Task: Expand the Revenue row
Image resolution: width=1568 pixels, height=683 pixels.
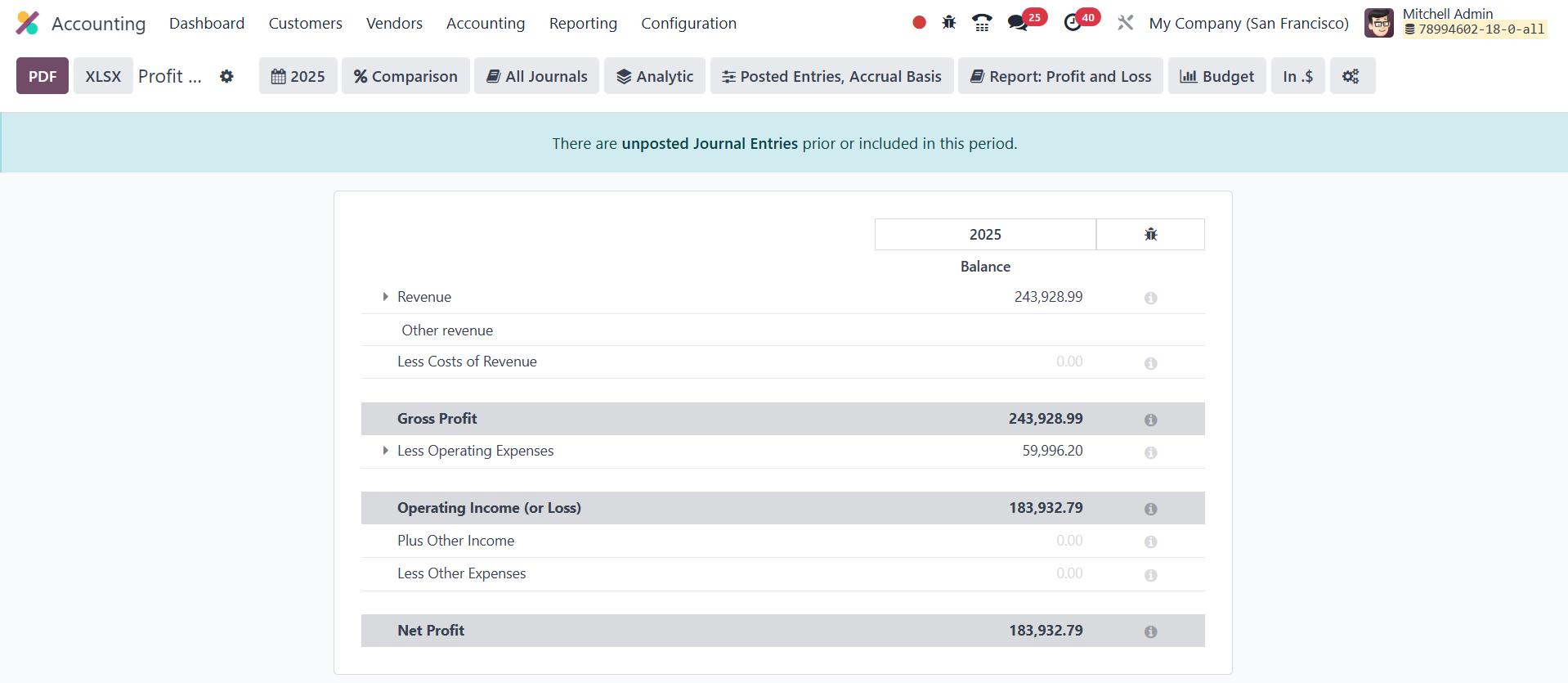Action: (x=385, y=297)
